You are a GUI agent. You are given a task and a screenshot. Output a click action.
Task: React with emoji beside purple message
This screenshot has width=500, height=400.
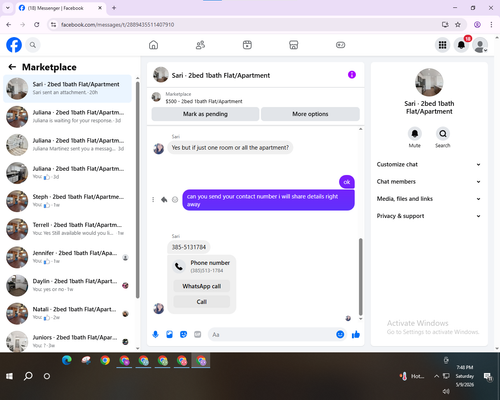click(175, 200)
